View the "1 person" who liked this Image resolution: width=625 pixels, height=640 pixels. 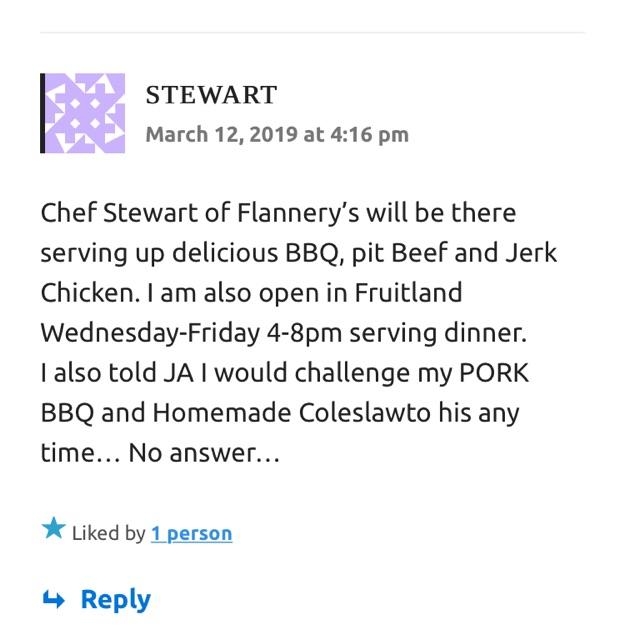pyautogui.click(x=191, y=533)
